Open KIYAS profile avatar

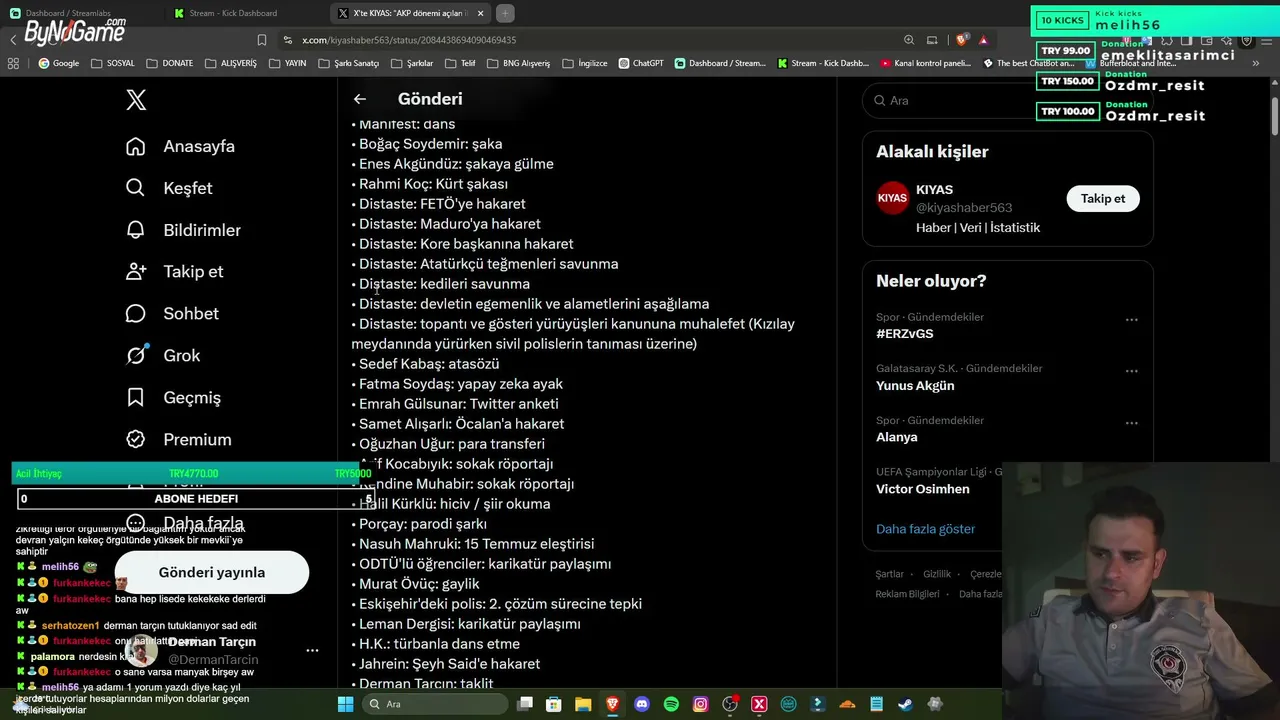892,198
